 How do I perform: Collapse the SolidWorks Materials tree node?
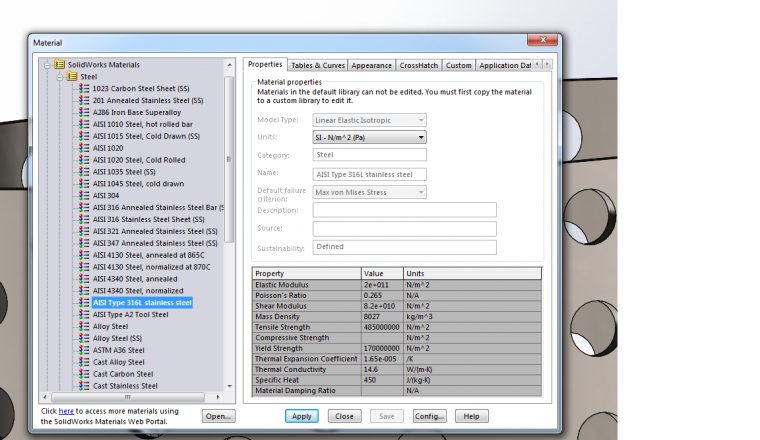coord(47,65)
